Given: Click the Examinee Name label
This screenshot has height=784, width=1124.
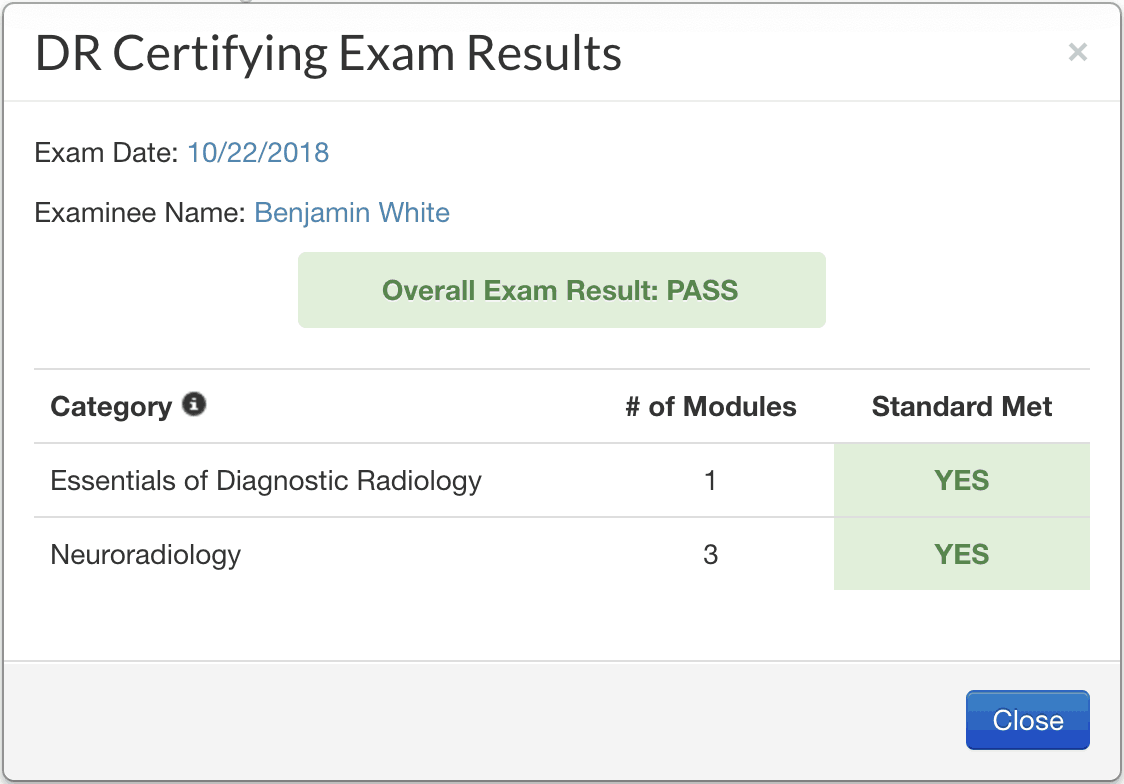Looking at the screenshot, I should pyautogui.click(x=140, y=213).
